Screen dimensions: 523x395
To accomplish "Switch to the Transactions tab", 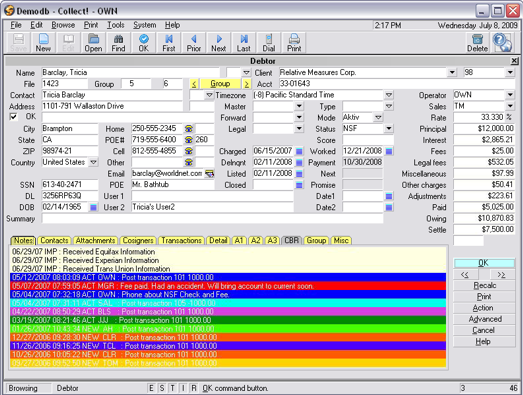I will click(181, 241).
